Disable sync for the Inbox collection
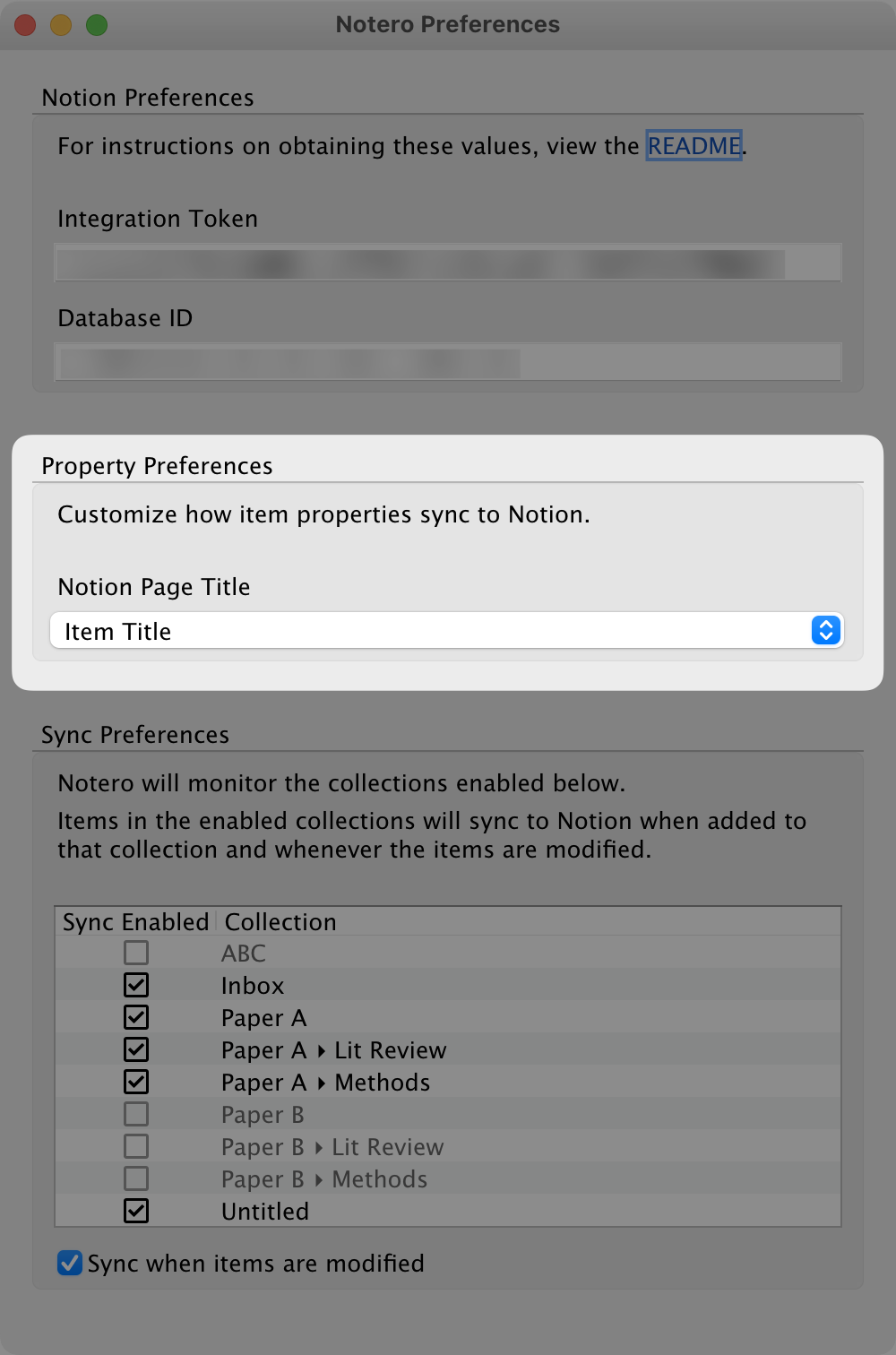Viewport: 896px width, 1355px height. tap(135, 985)
